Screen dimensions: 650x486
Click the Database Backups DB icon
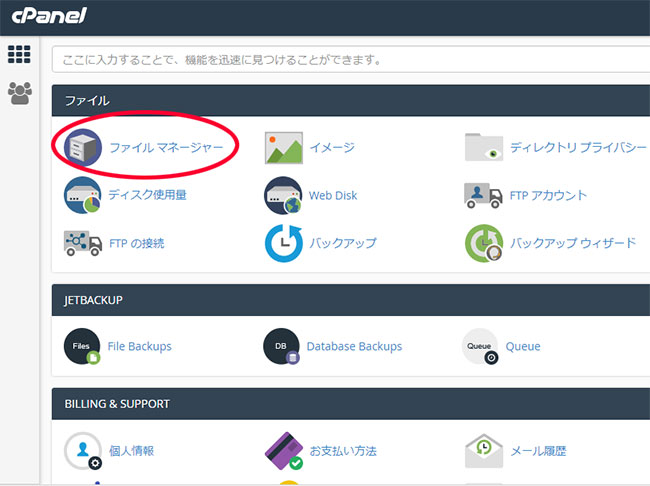click(281, 347)
